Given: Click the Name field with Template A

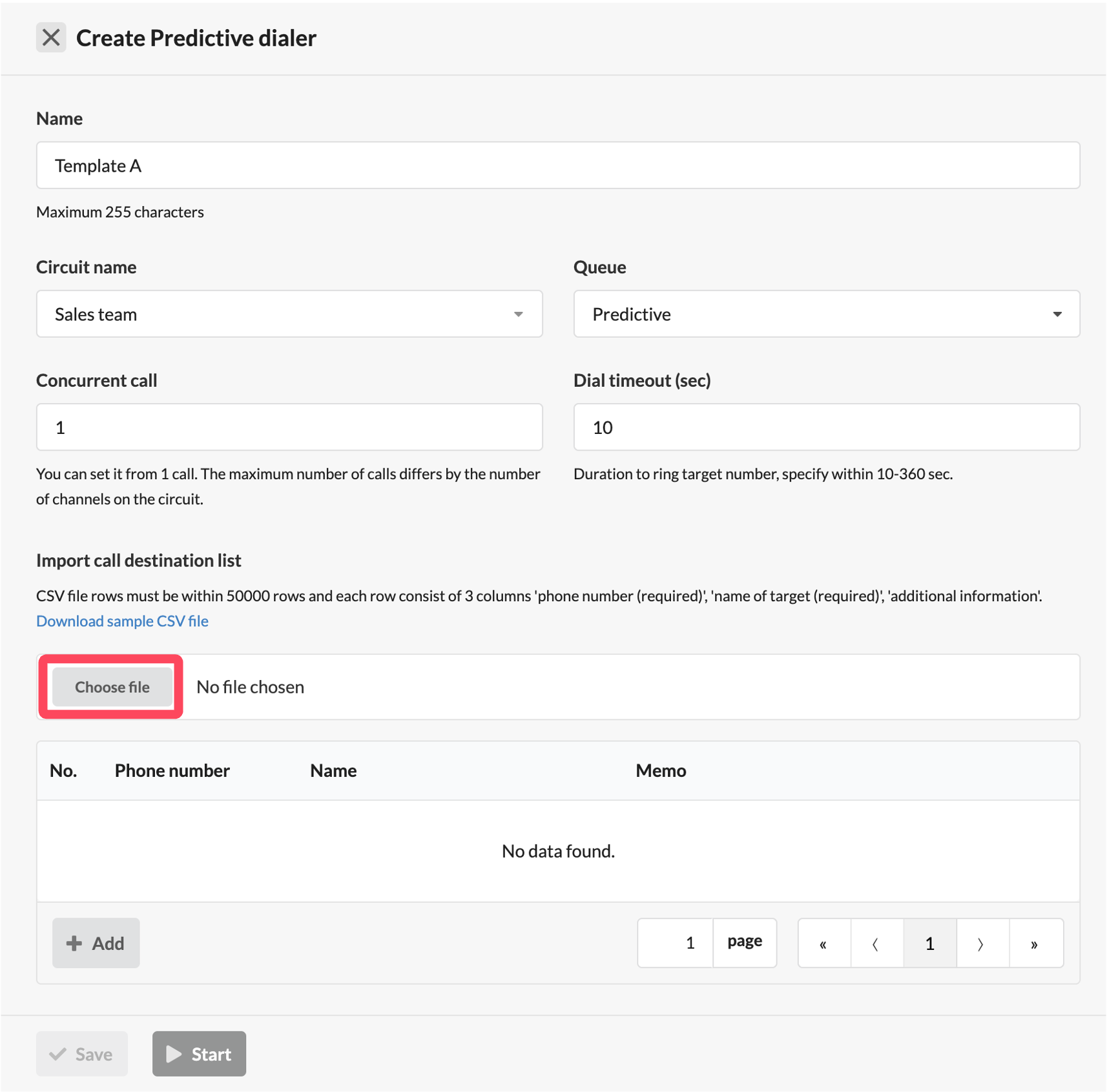Looking at the screenshot, I should [558, 165].
